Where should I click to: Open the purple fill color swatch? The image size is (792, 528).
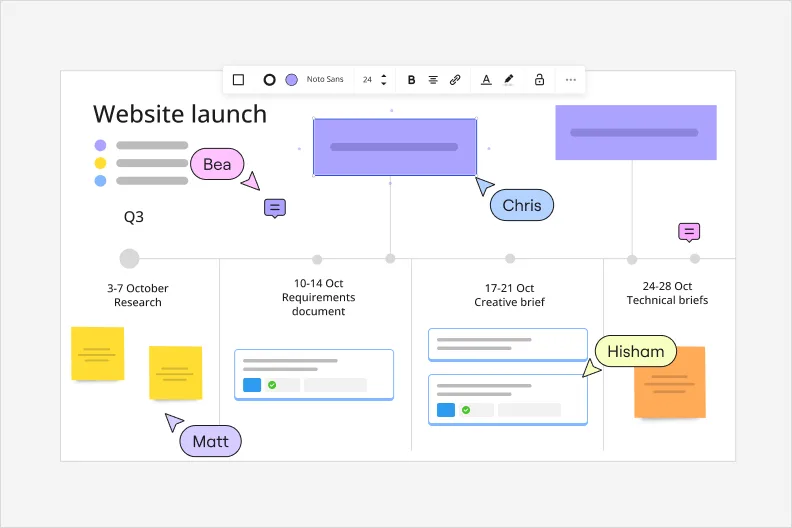point(291,80)
